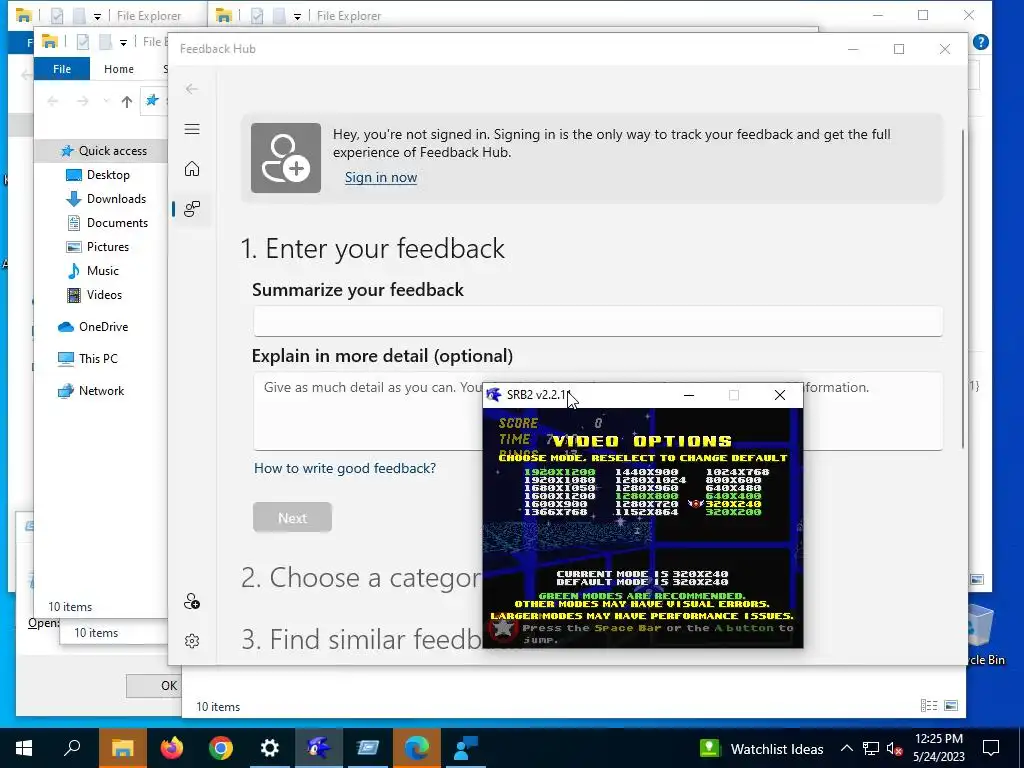1024x768 pixels.
Task: Click the Next button in Feedback Hub
Action: [x=292, y=518]
